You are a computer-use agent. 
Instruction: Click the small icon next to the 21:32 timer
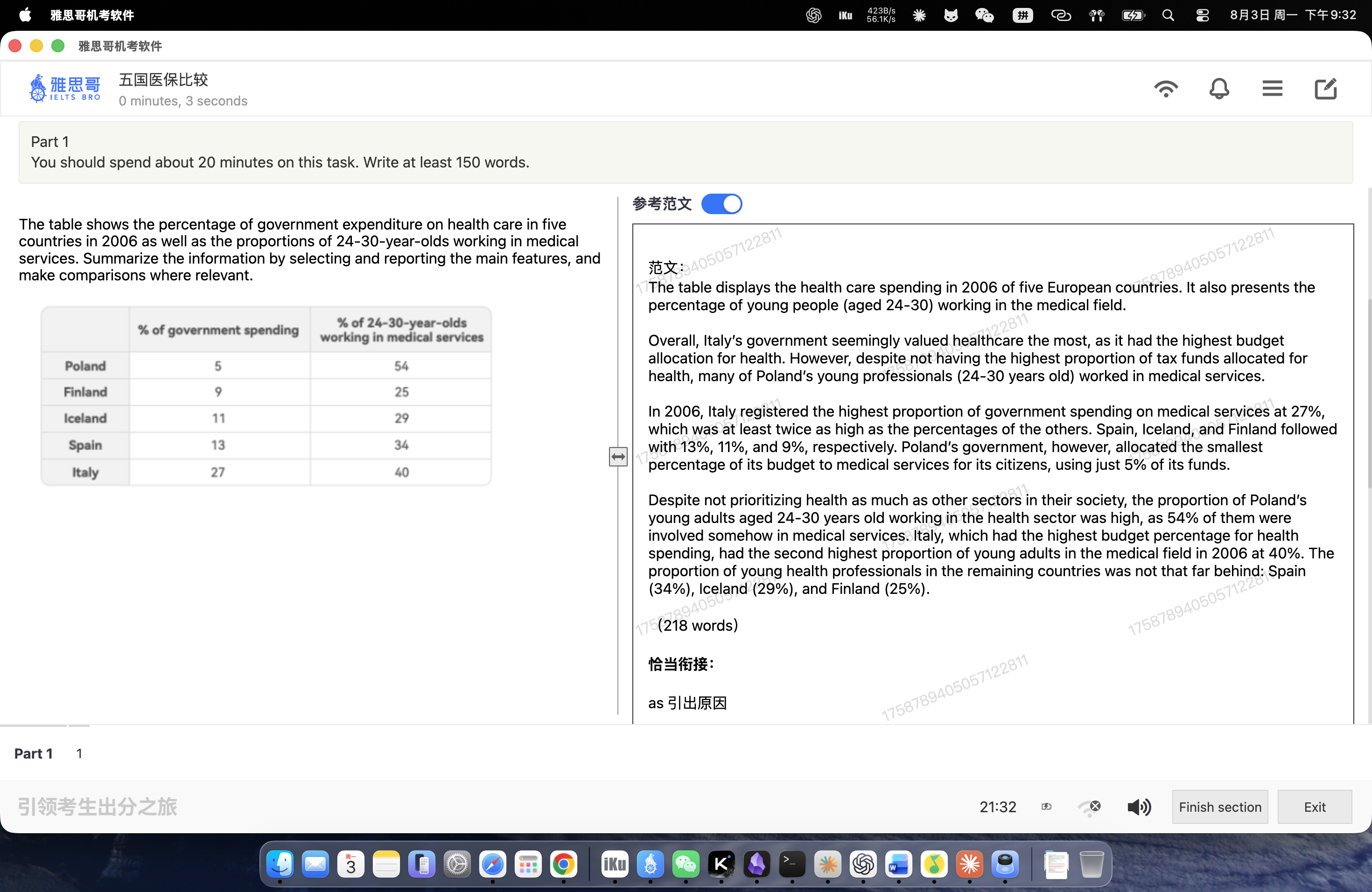(x=1046, y=807)
